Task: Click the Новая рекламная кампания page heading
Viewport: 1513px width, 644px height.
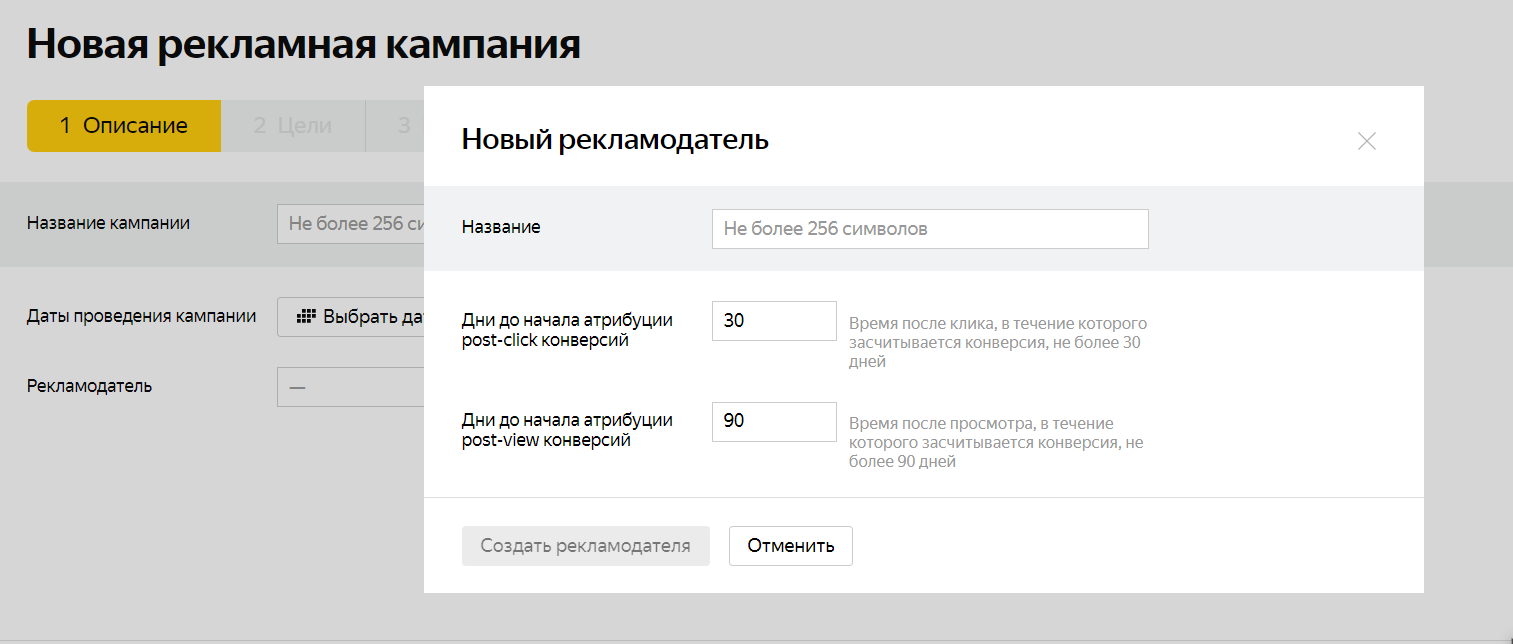Action: tap(304, 45)
